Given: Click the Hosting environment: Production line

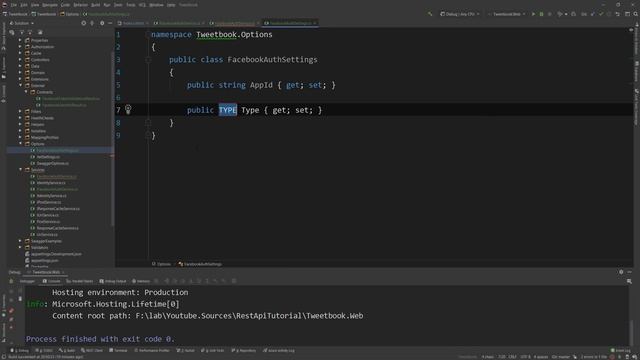Looking at the screenshot, I should pos(120,293).
